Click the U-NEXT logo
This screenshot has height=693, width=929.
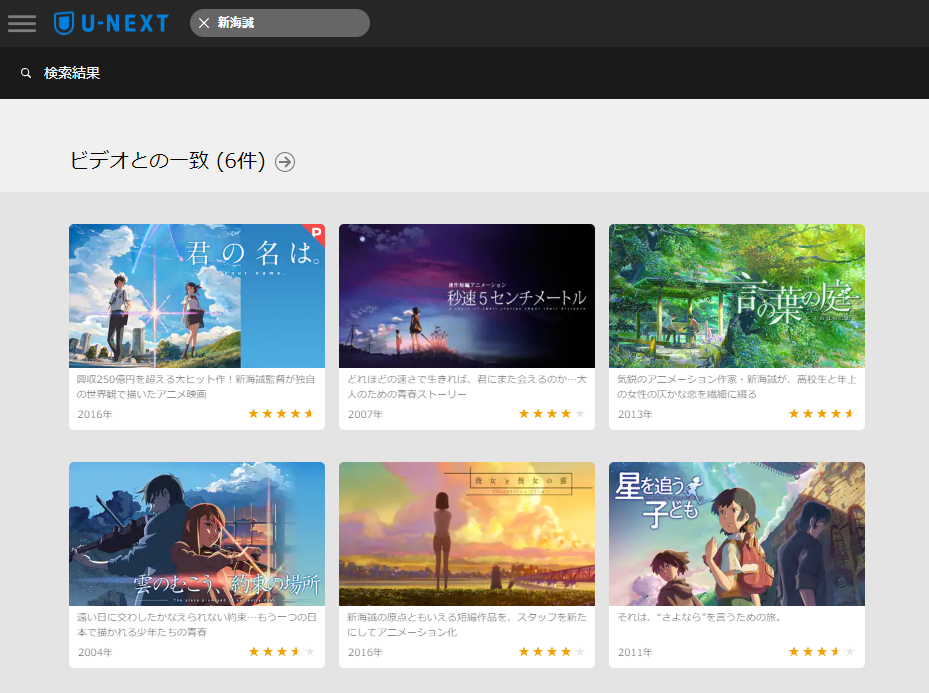(111, 23)
